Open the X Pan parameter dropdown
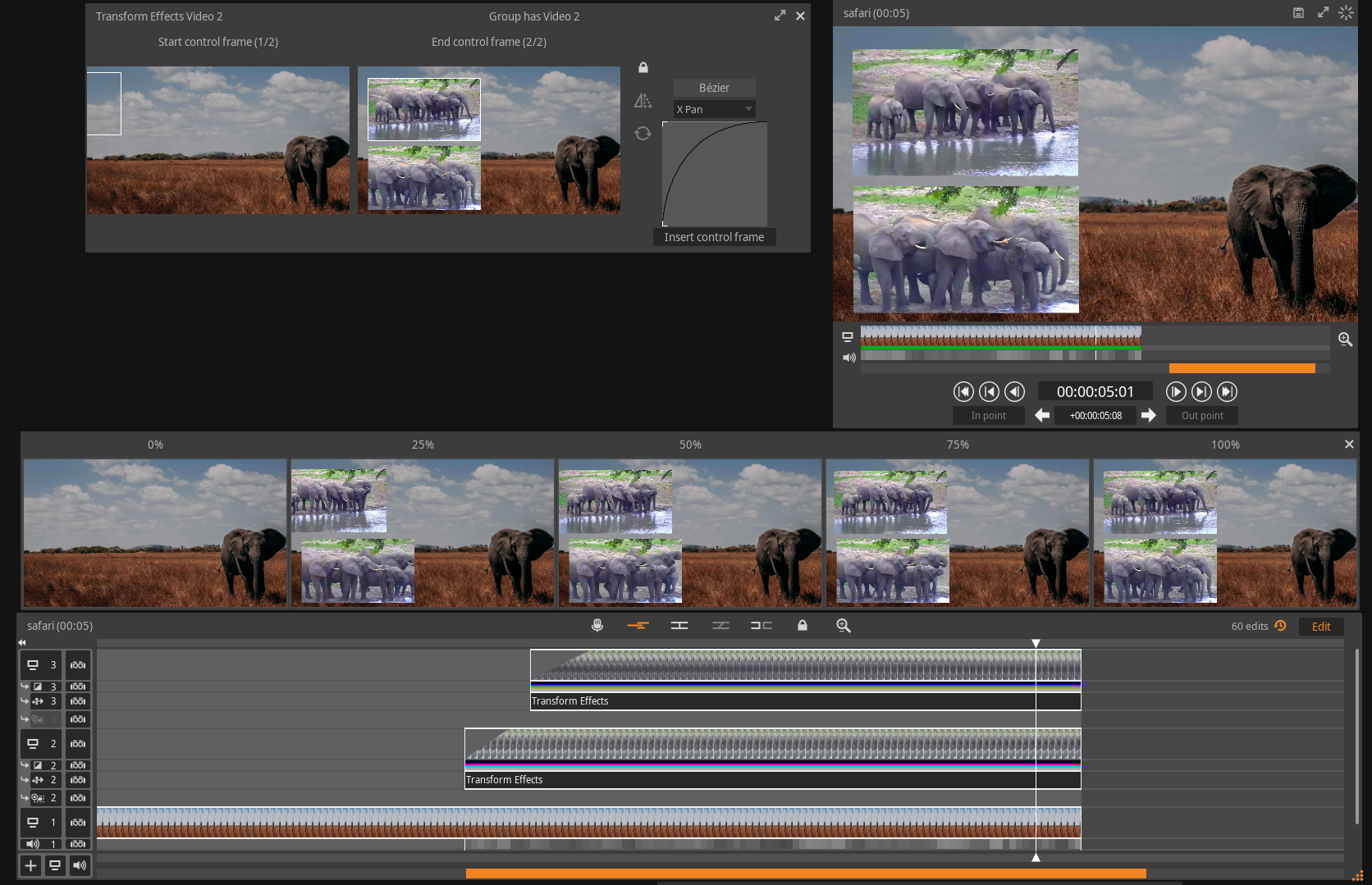This screenshot has height=885, width=1372. pyautogui.click(x=714, y=109)
